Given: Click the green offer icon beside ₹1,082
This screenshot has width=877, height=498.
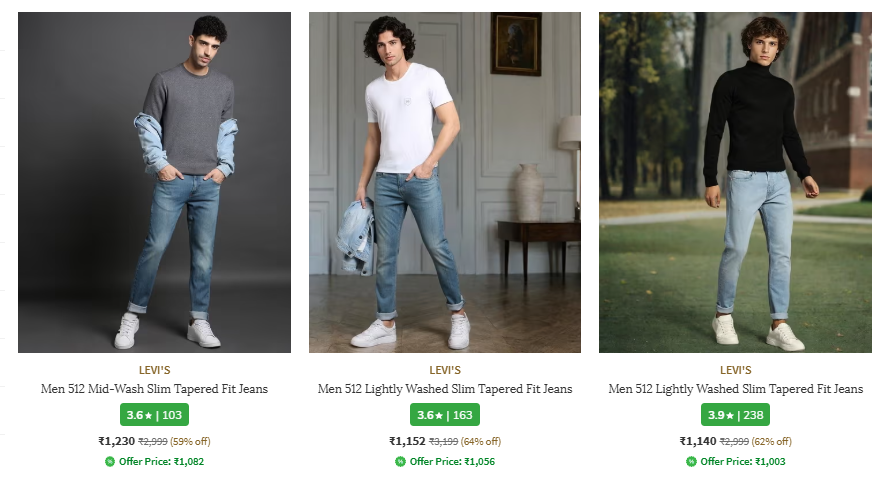Looking at the screenshot, I should pos(110,462).
